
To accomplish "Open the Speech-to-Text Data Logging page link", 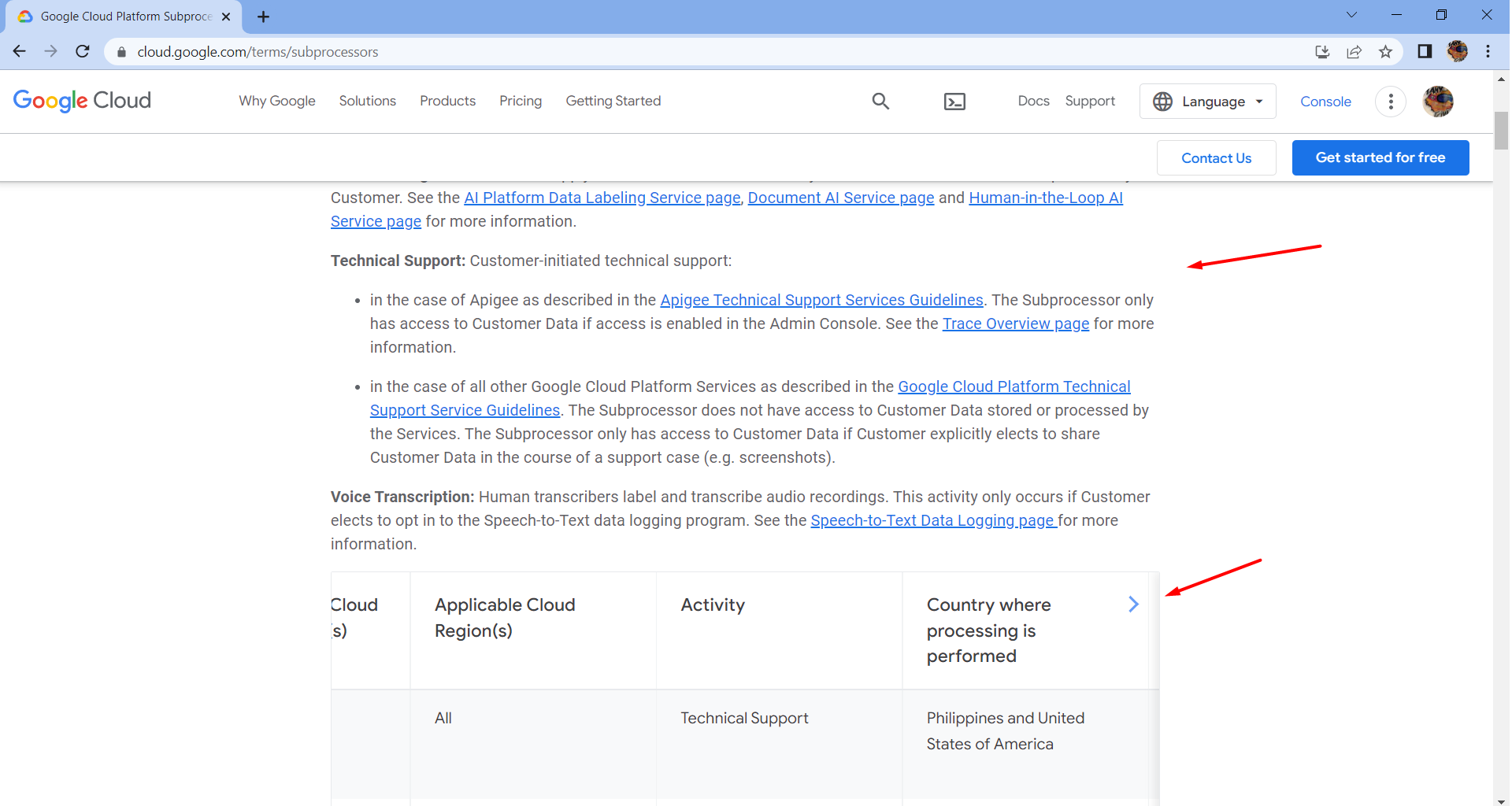I will [932, 520].
